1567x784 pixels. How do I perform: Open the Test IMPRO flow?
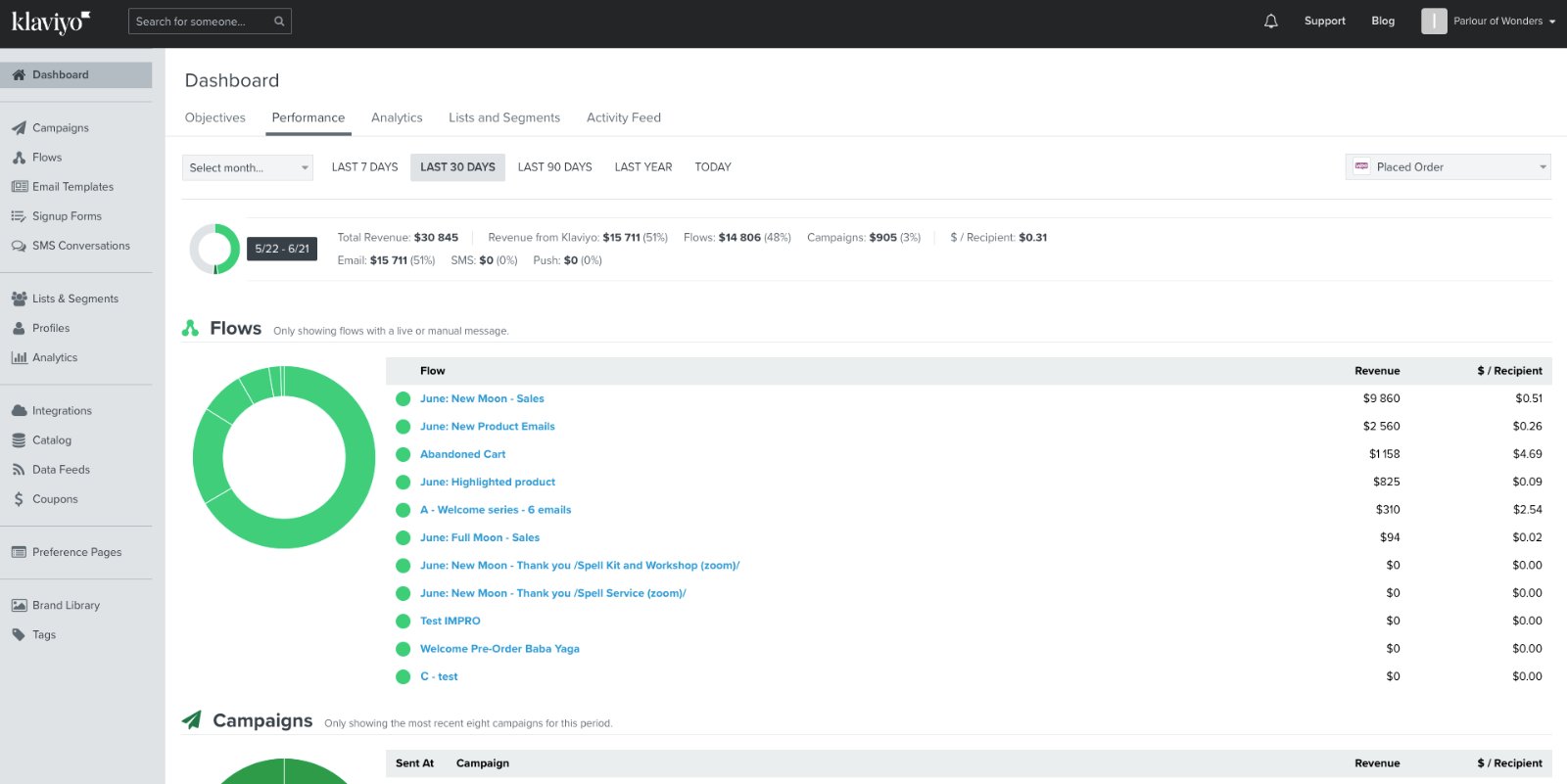pyautogui.click(x=451, y=622)
